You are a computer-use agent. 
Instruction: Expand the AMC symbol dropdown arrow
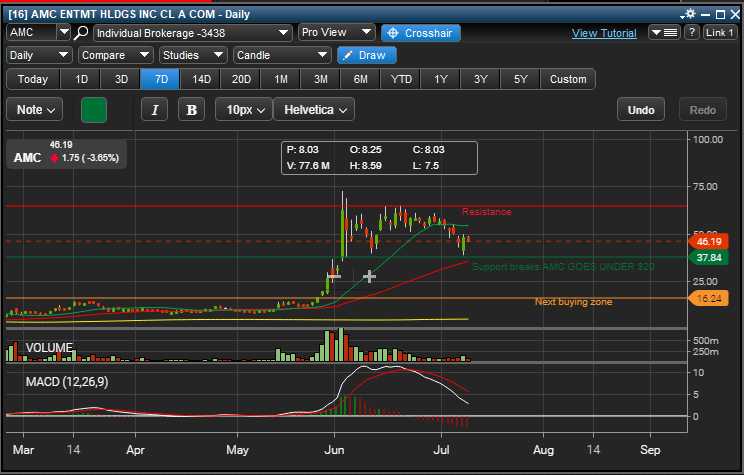[64, 32]
